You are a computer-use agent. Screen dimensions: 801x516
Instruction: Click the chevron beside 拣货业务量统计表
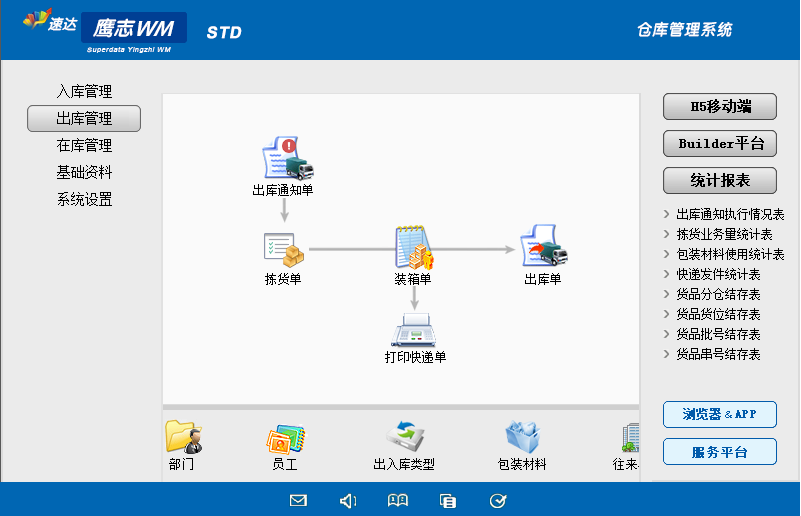pyautogui.click(x=666, y=234)
